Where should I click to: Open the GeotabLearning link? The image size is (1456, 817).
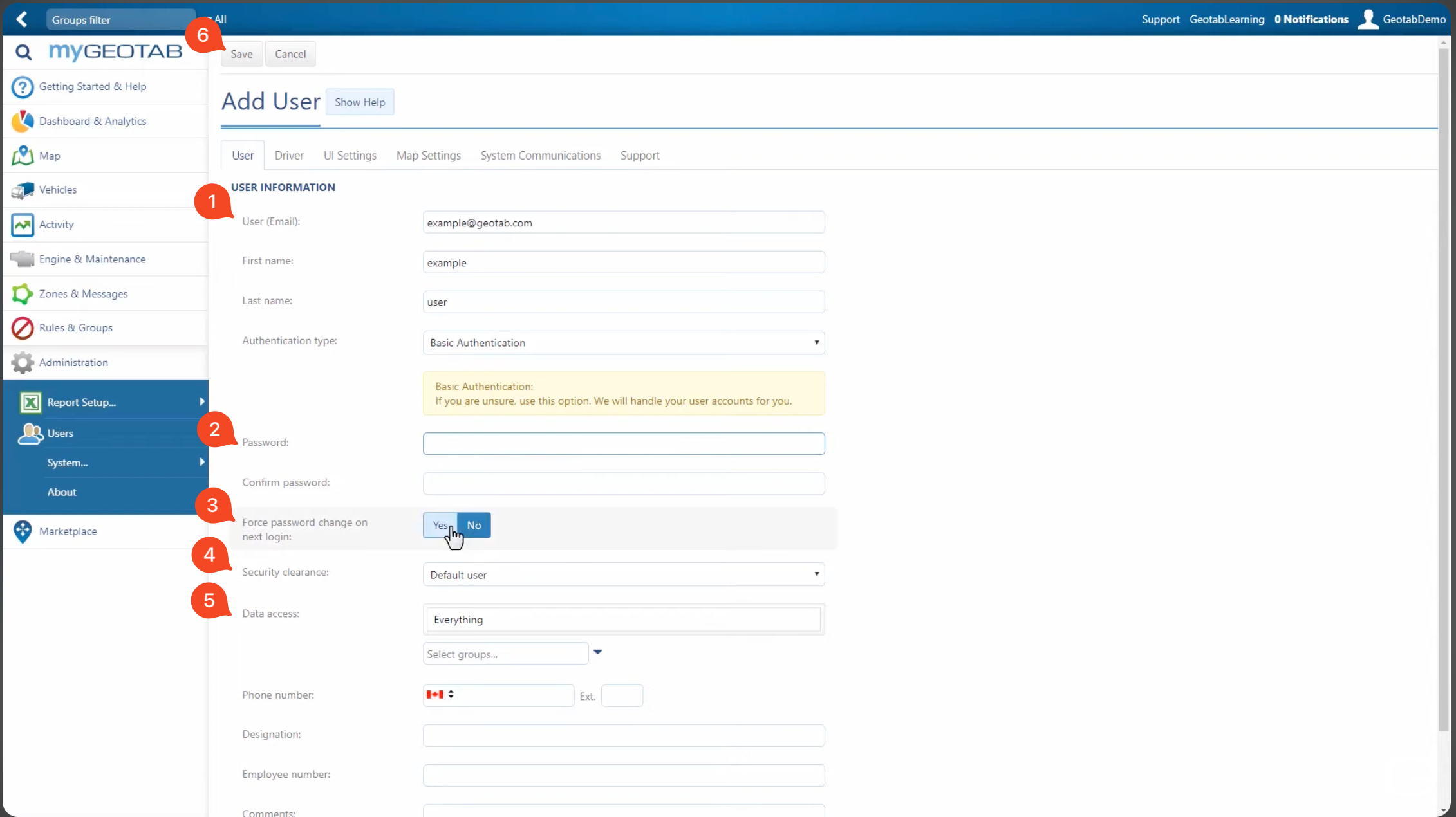[1226, 19]
